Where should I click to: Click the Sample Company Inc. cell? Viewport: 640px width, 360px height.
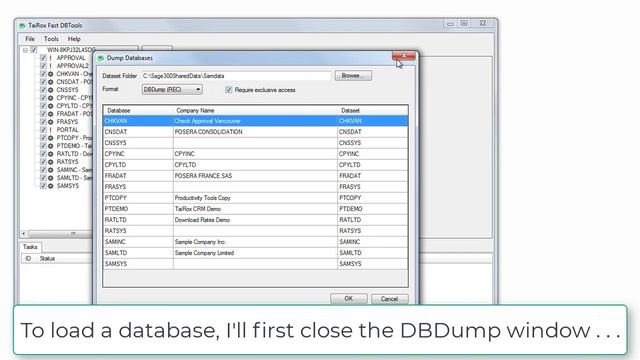pyautogui.click(x=256, y=242)
